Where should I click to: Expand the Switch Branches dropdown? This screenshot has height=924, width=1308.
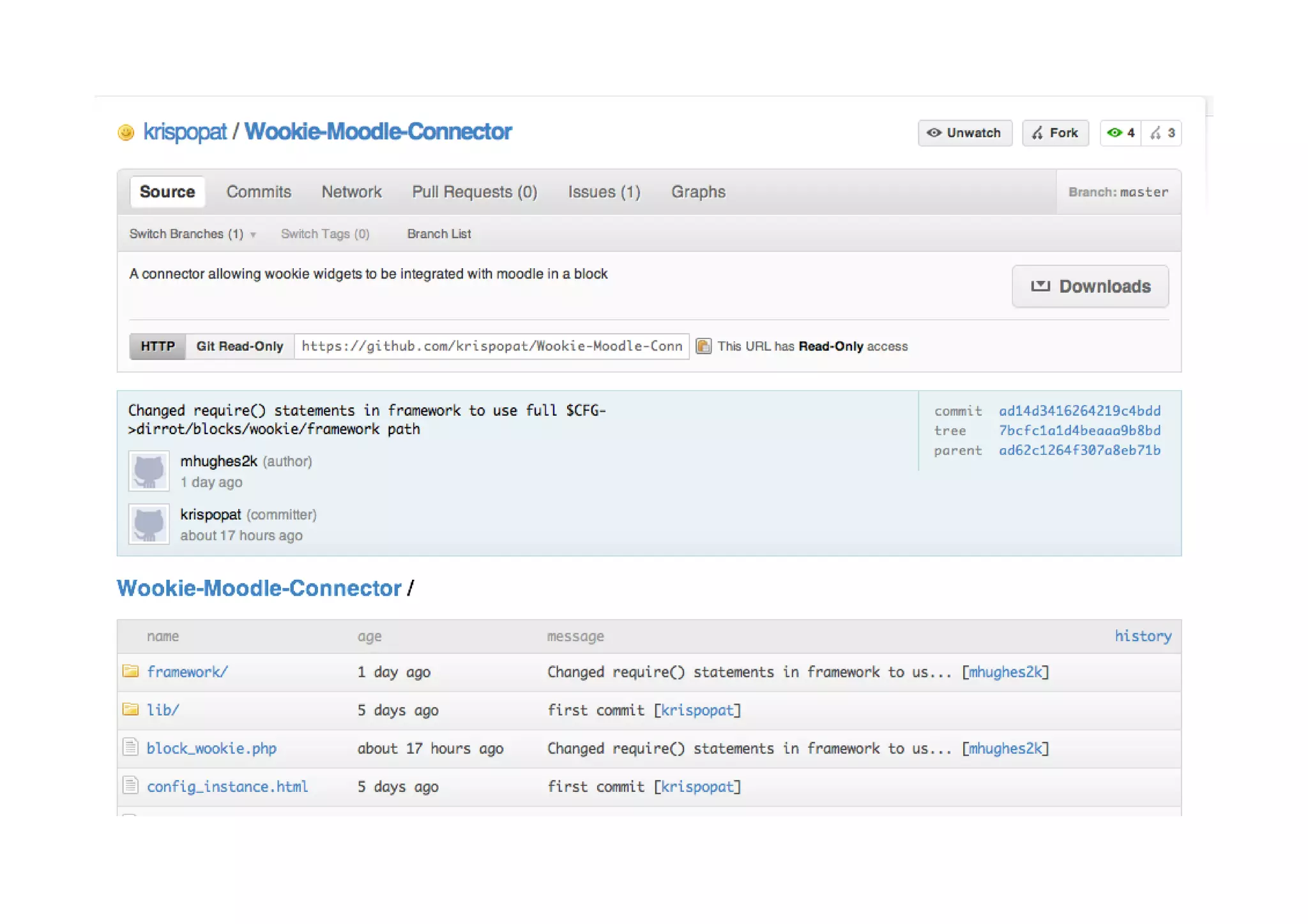coord(192,234)
